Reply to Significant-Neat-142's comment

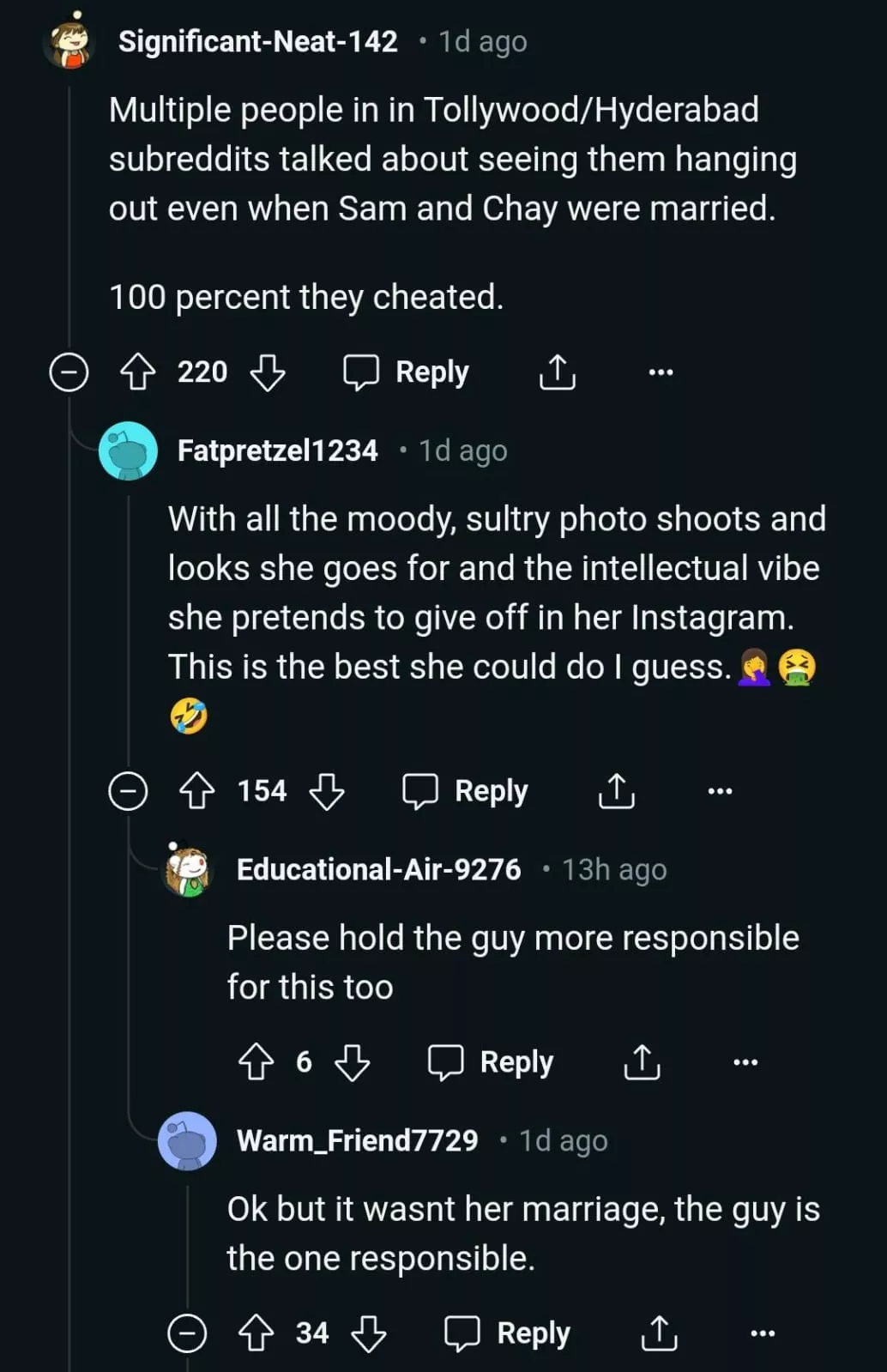[407, 372]
